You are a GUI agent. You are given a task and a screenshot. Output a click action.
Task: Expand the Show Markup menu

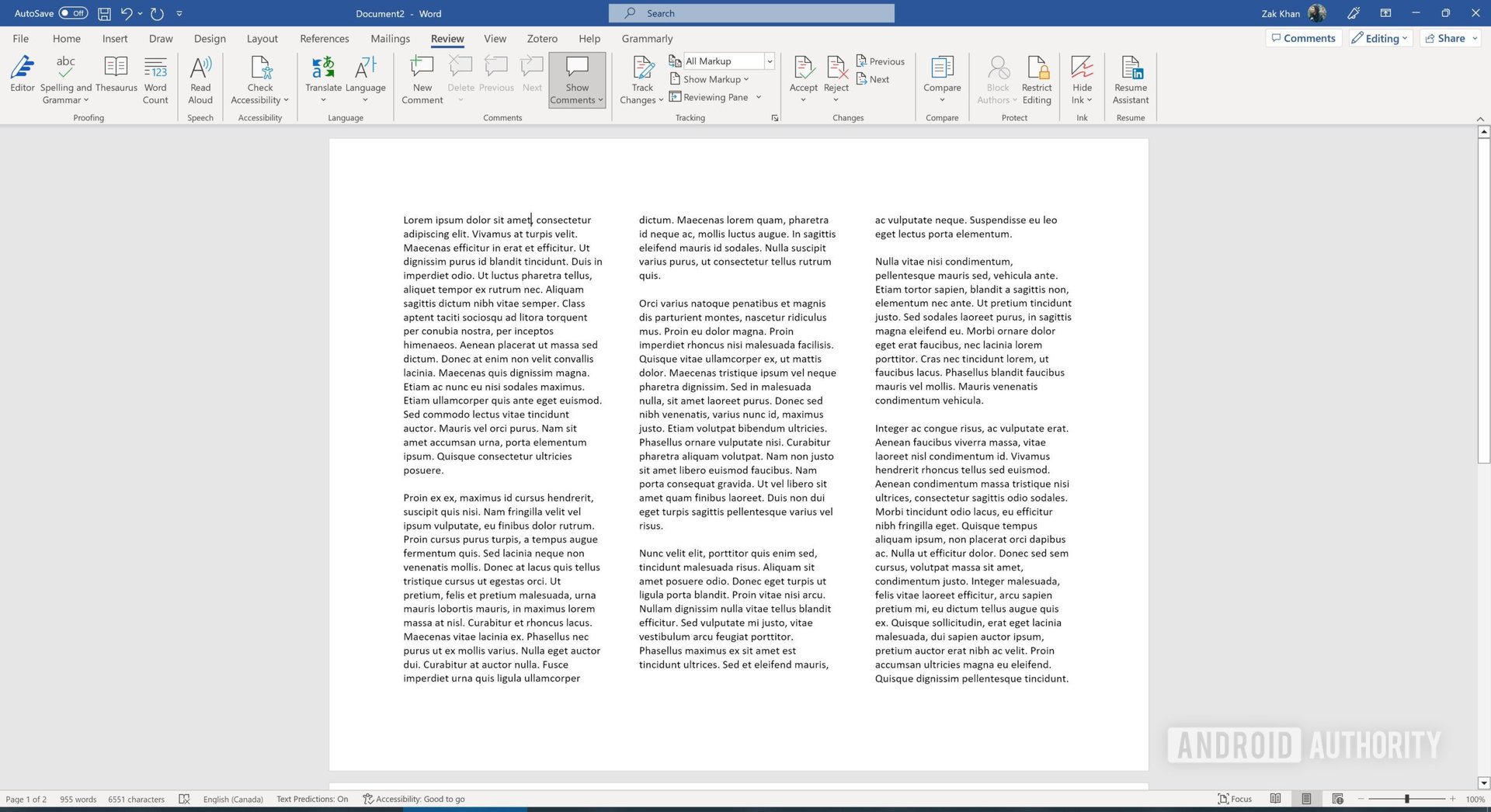pyautogui.click(x=714, y=79)
